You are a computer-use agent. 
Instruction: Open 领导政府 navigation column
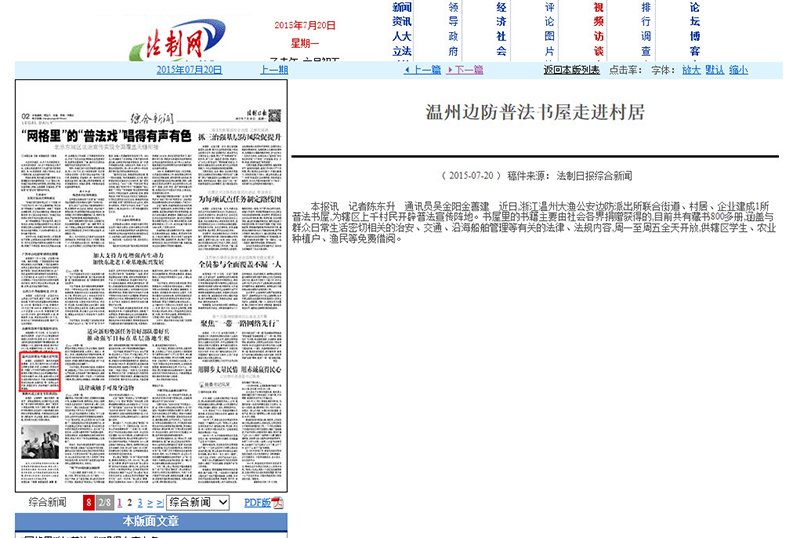tap(453, 29)
